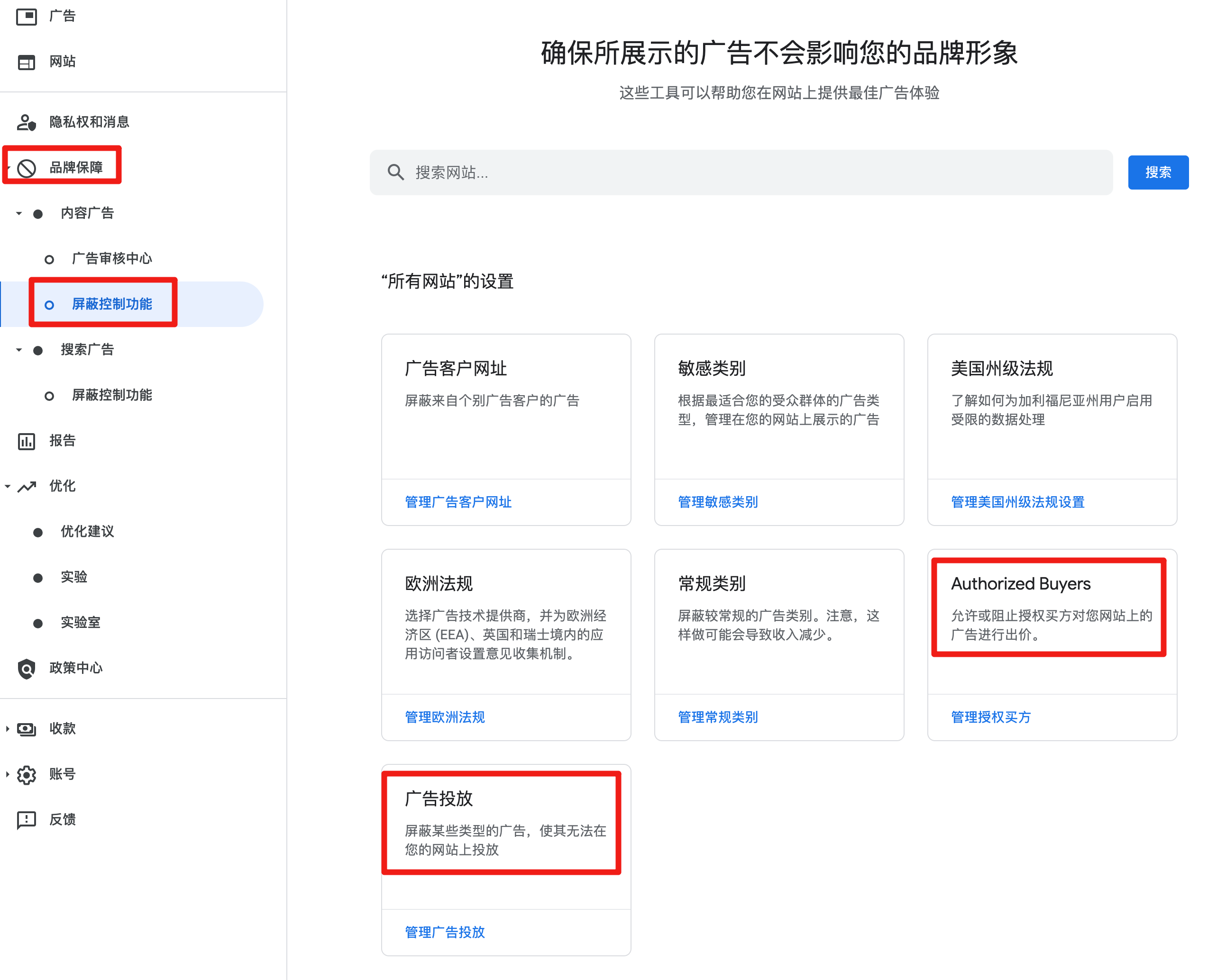Click the Payments (收款) money icon
Screen dimensions: 1226x980
26,729
